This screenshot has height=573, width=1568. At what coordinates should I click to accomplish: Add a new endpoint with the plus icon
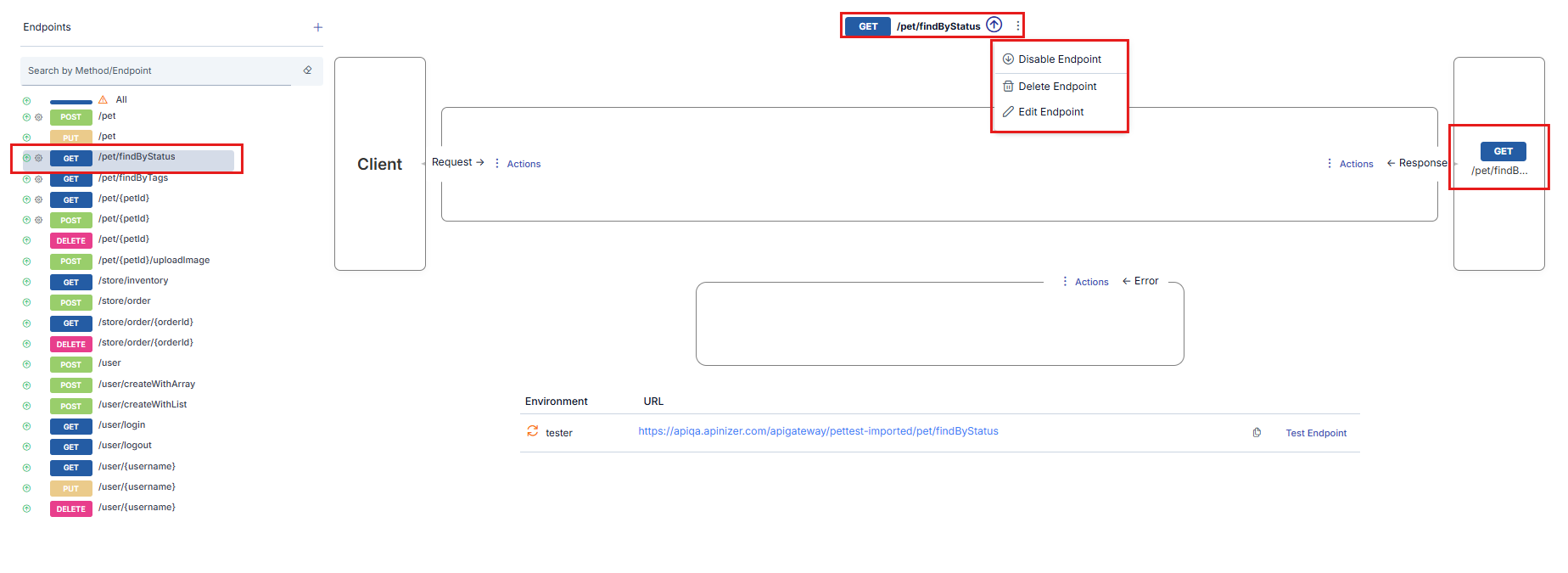pyautogui.click(x=318, y=27)
